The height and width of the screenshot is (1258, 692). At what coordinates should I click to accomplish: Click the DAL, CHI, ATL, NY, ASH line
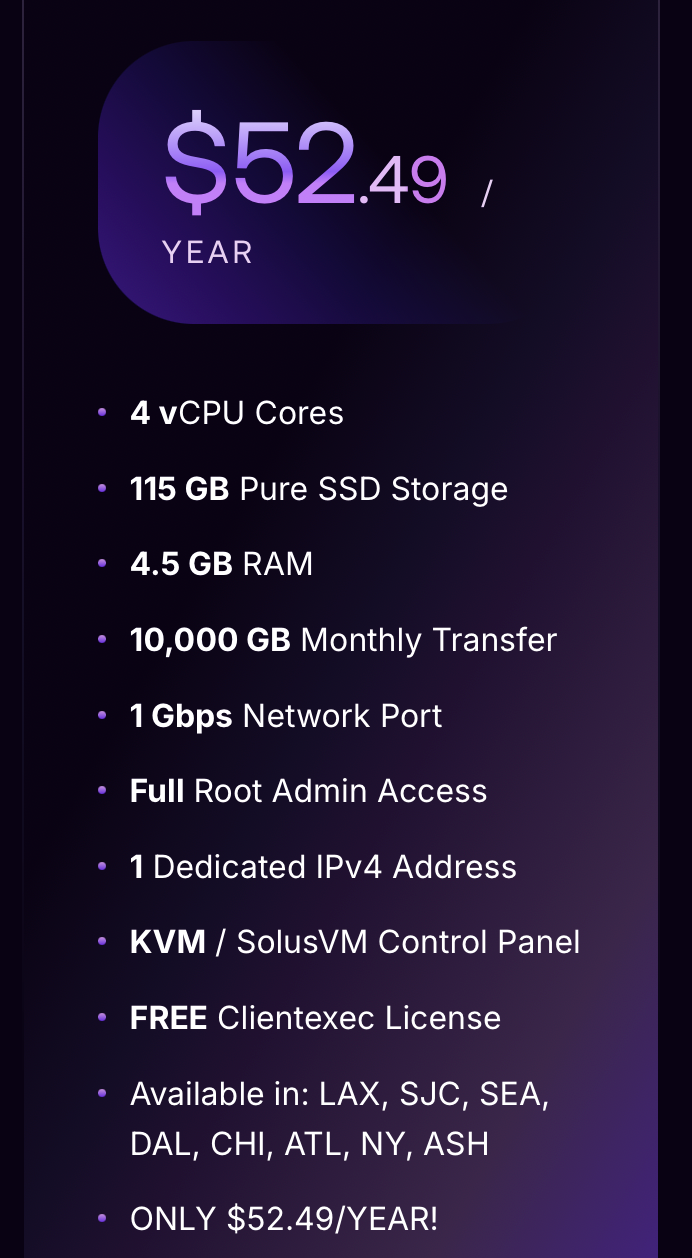click(x=310, y=1144)
